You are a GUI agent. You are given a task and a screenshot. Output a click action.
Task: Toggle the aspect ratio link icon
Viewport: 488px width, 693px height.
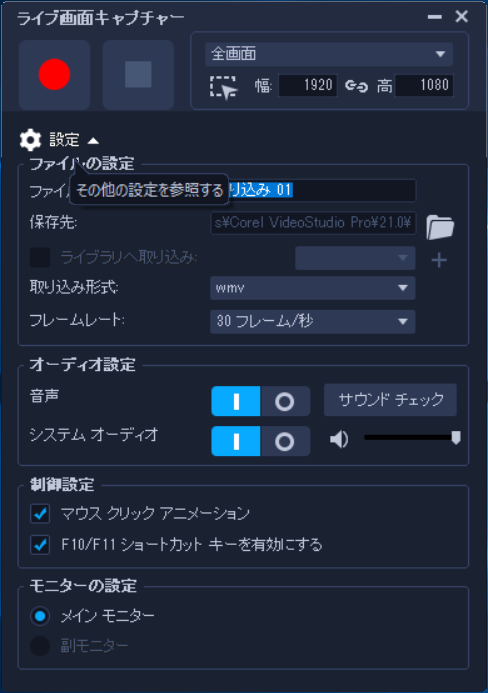[356, 85]
